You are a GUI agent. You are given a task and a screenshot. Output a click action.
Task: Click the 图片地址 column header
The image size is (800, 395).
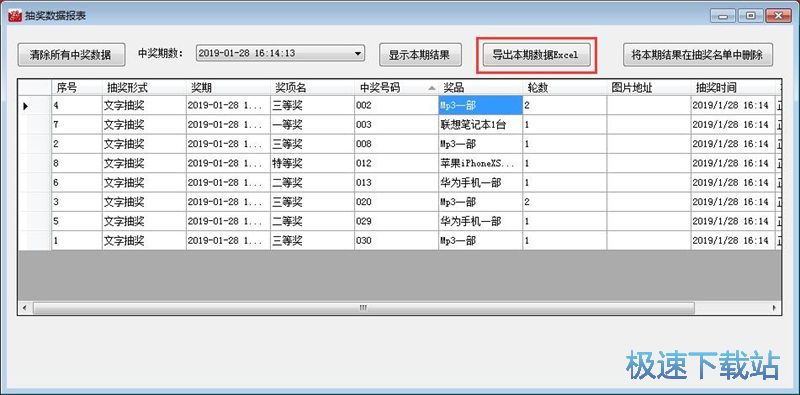[649, 87]
